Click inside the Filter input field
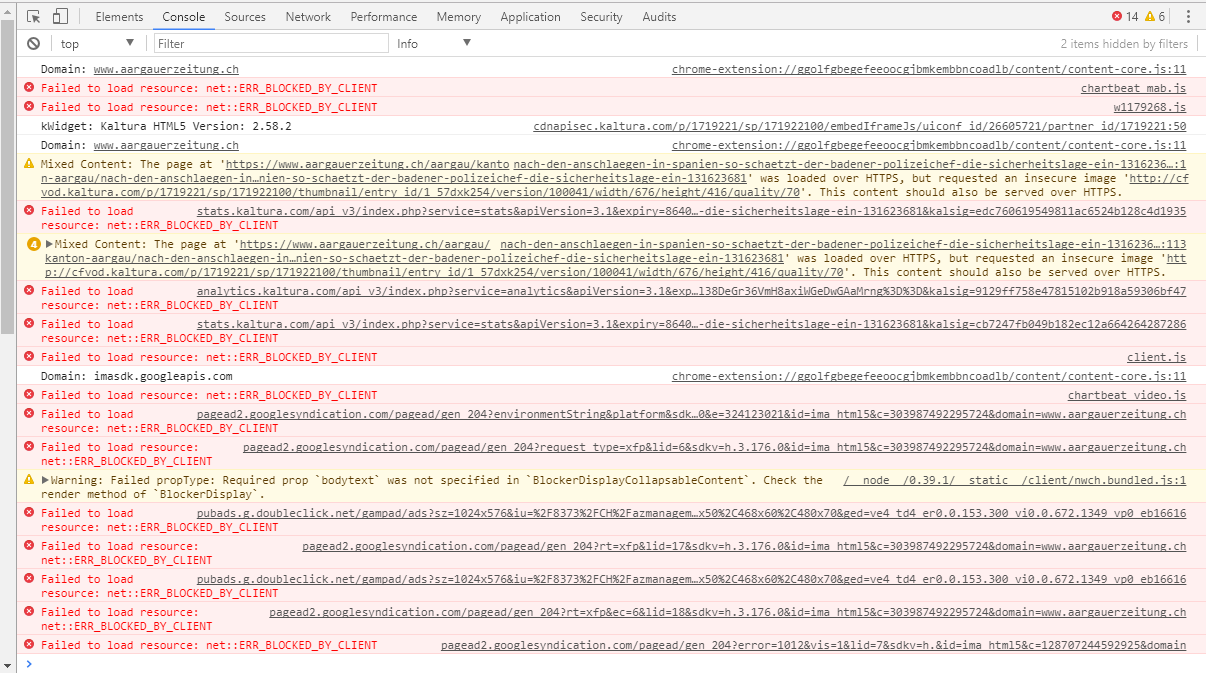1206x673 pixels. click(x=270, y=43)
